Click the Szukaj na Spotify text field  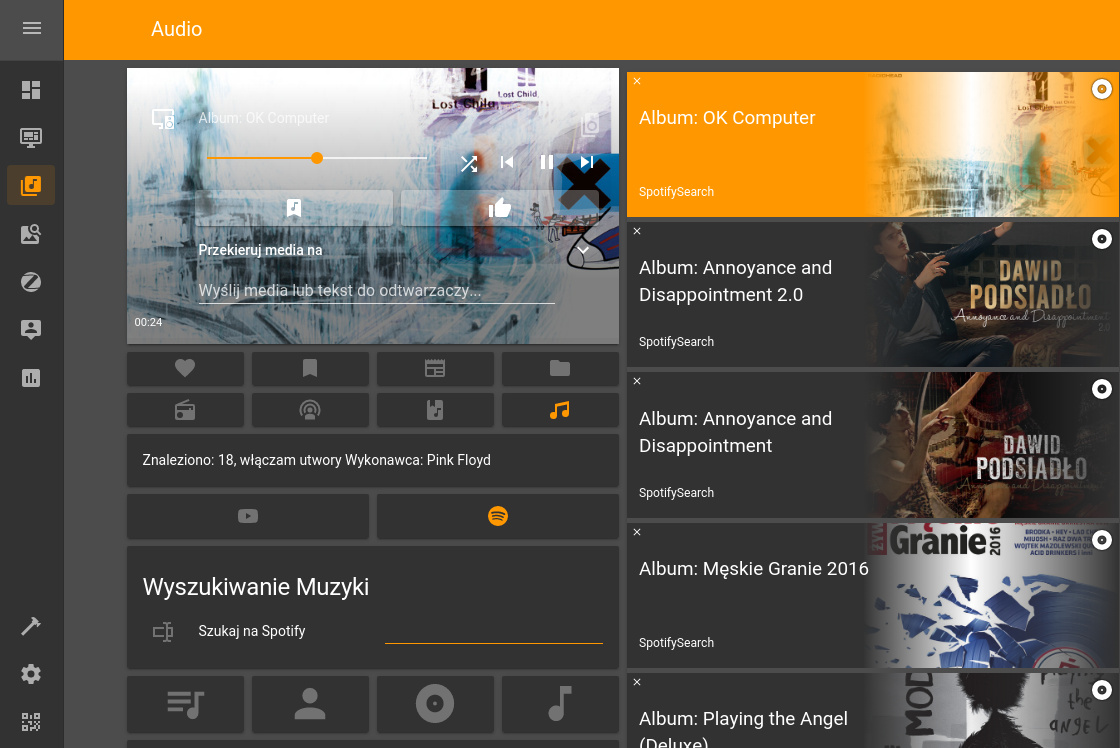pyautogui.click(x=494, y=632)
